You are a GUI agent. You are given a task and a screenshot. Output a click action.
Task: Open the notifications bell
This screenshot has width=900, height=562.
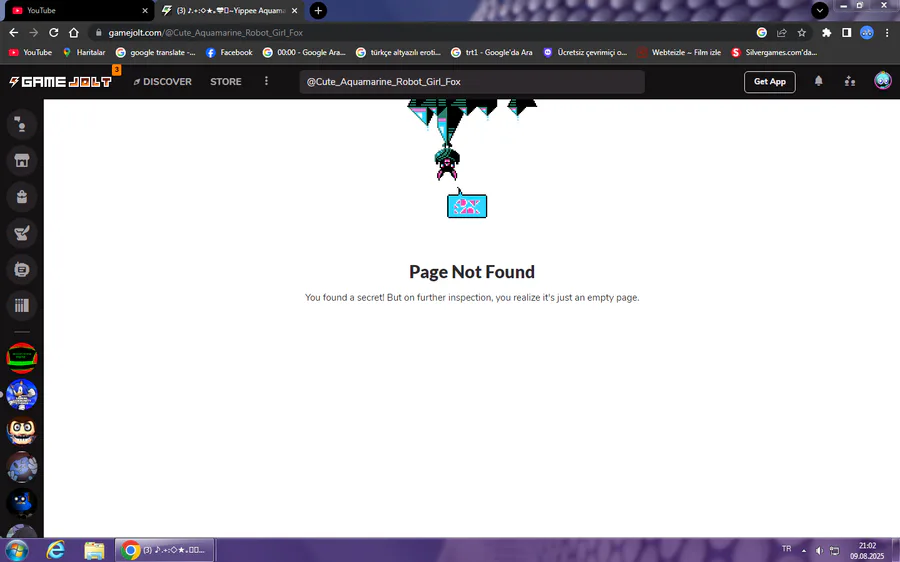click(818, 81)
